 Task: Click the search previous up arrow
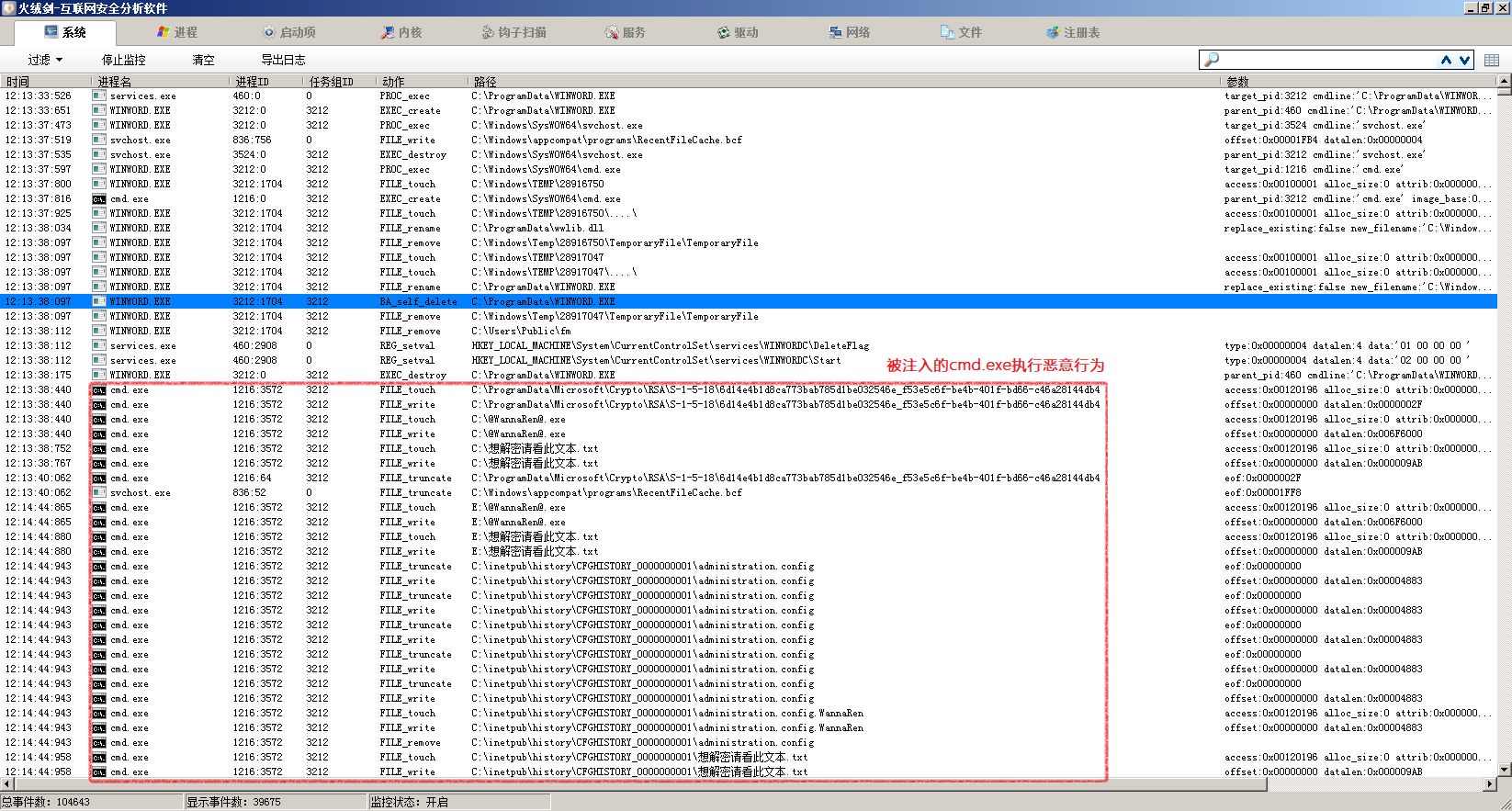1446,60
